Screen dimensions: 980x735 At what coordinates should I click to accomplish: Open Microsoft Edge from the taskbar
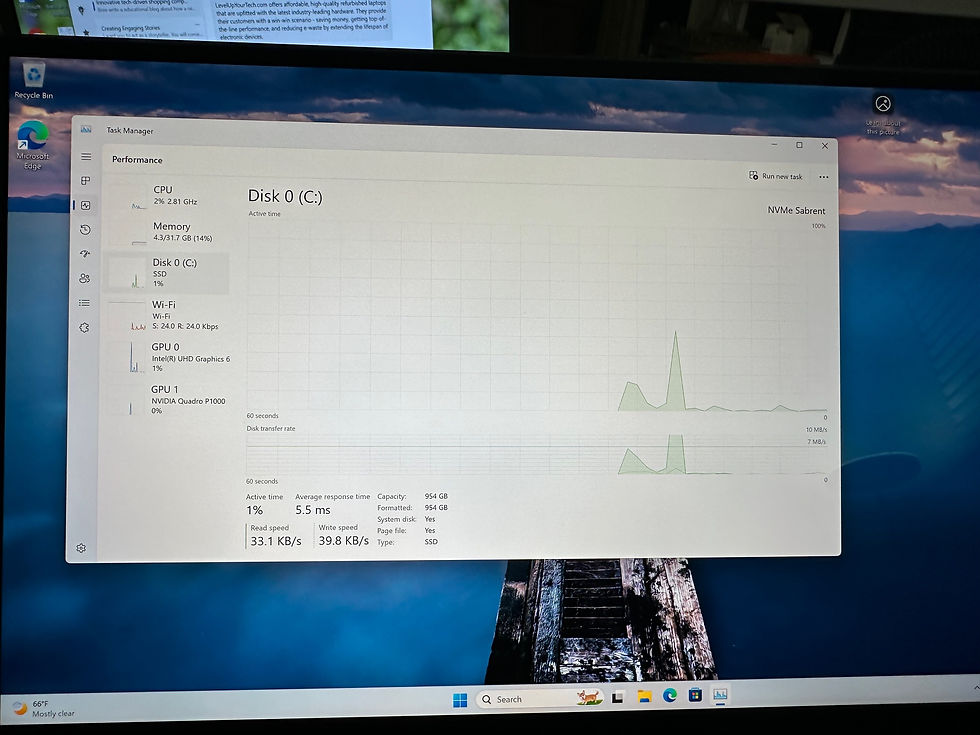pyautogui.click(x=669, y=695)
